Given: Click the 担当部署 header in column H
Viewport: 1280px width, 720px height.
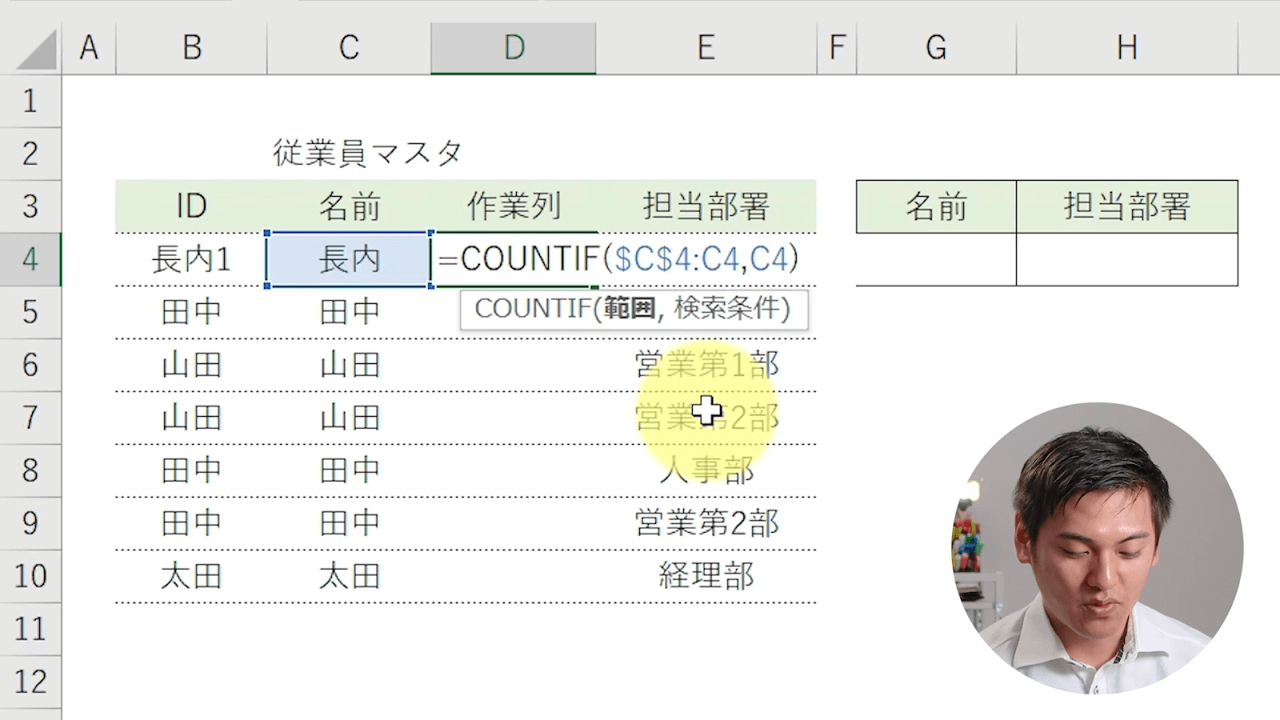Looking at the screenshot, I should coord(1127,207).
